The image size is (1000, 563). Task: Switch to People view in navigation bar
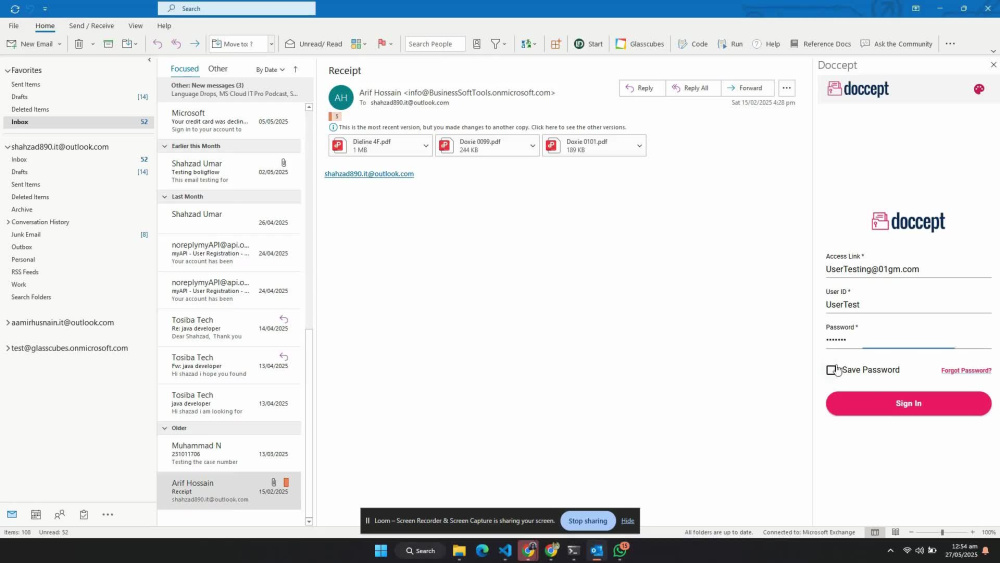tap(59, 515)
